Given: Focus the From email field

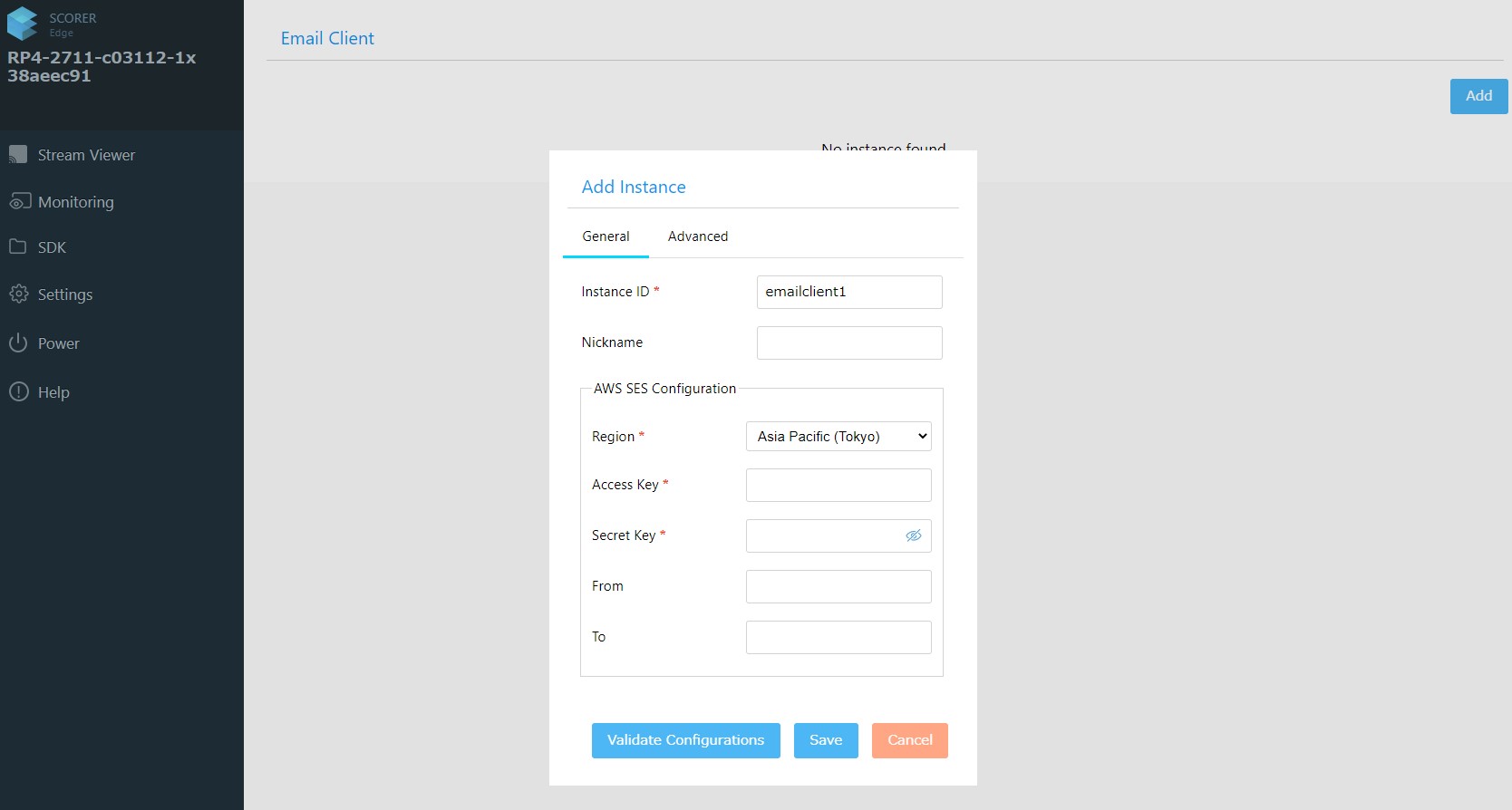Looking at the screenshot, I should tap(838, 586).
